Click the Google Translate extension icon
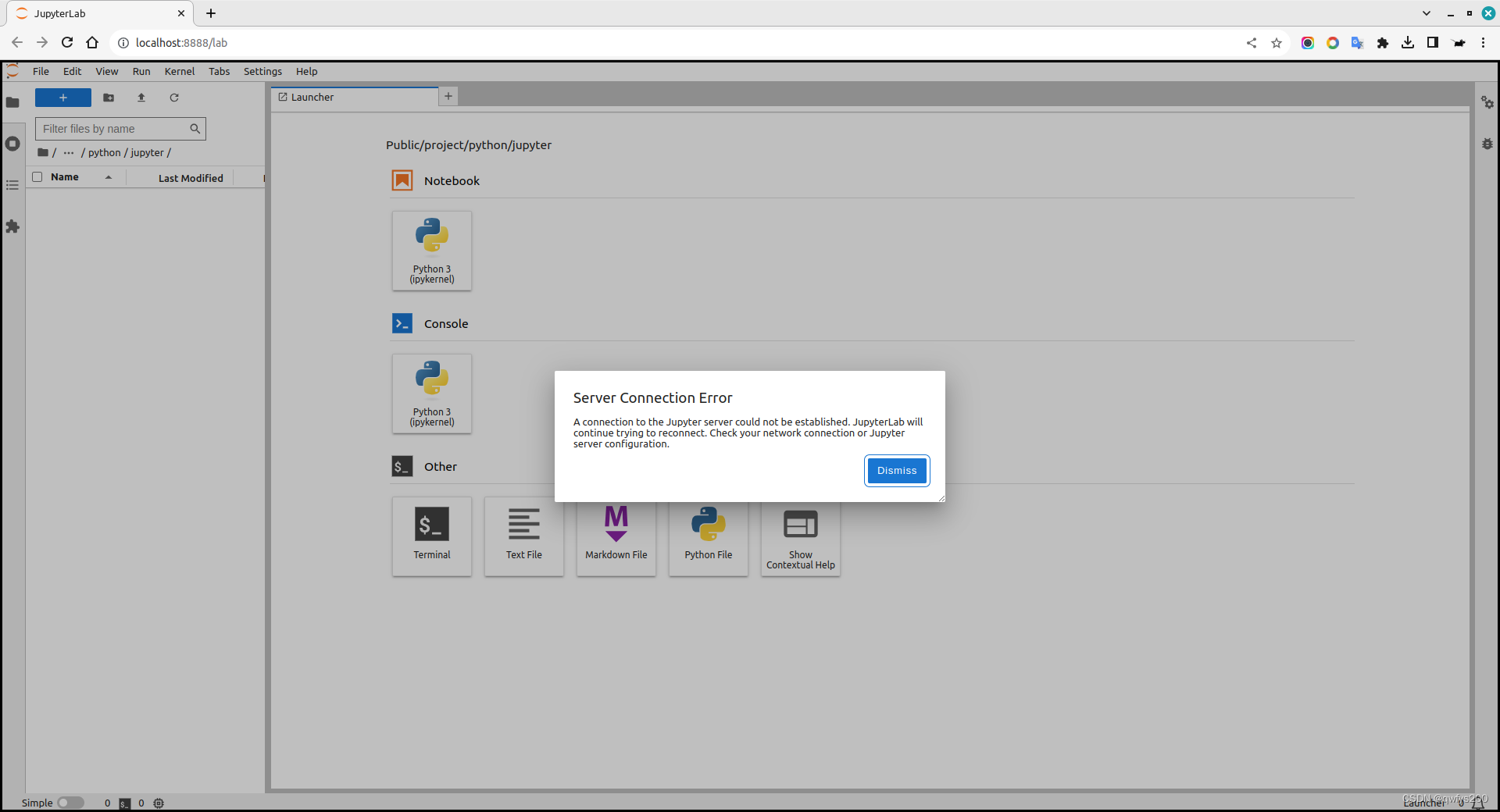Image resolution: width=1500 pixels, height=812 pixels. pos(1358,43)
